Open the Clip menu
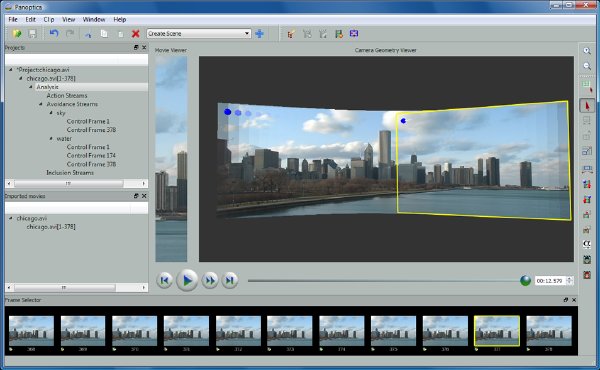 click(49, 20)
